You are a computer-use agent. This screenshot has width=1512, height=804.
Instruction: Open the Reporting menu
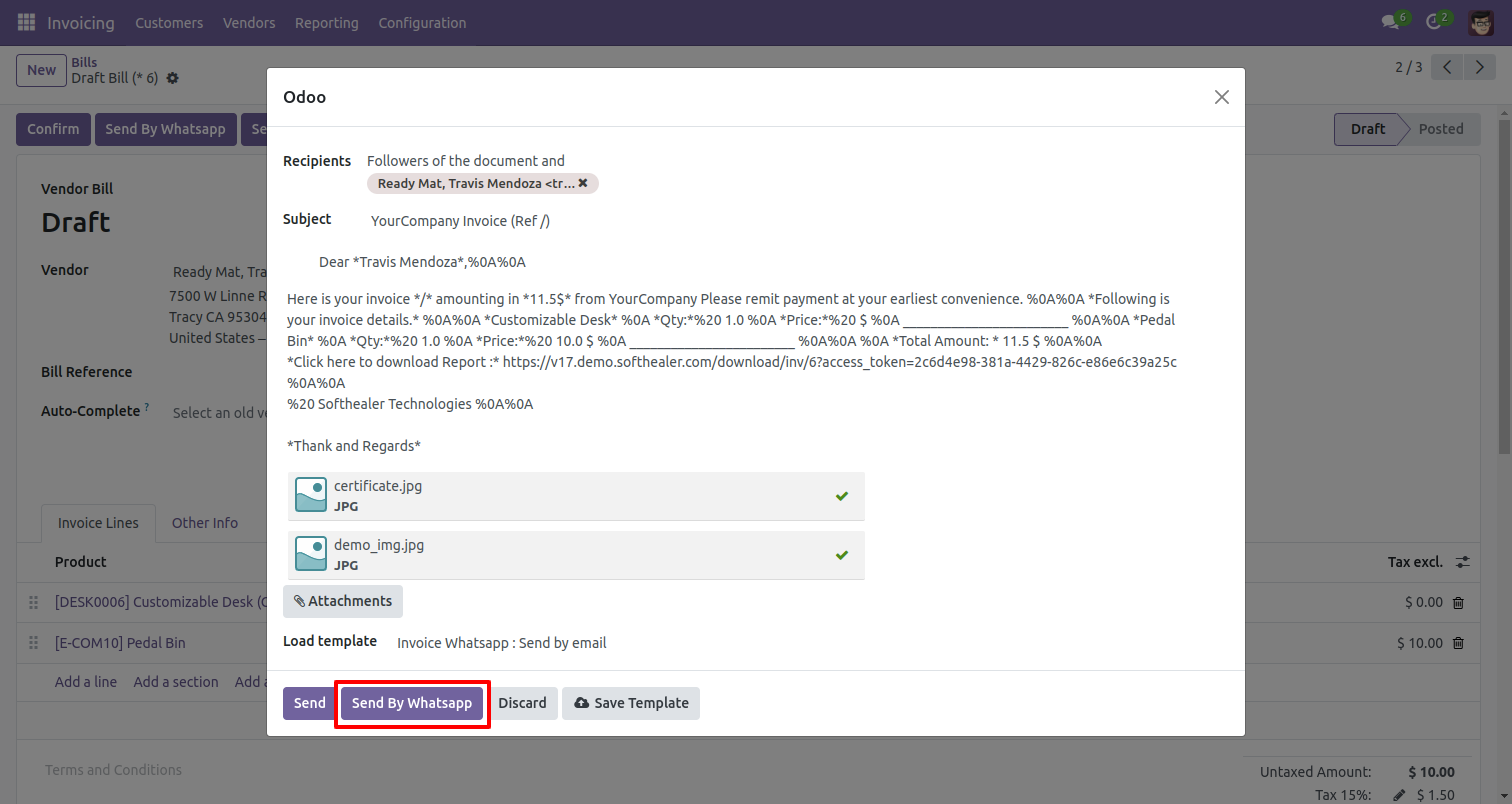(x=326, y=22)
